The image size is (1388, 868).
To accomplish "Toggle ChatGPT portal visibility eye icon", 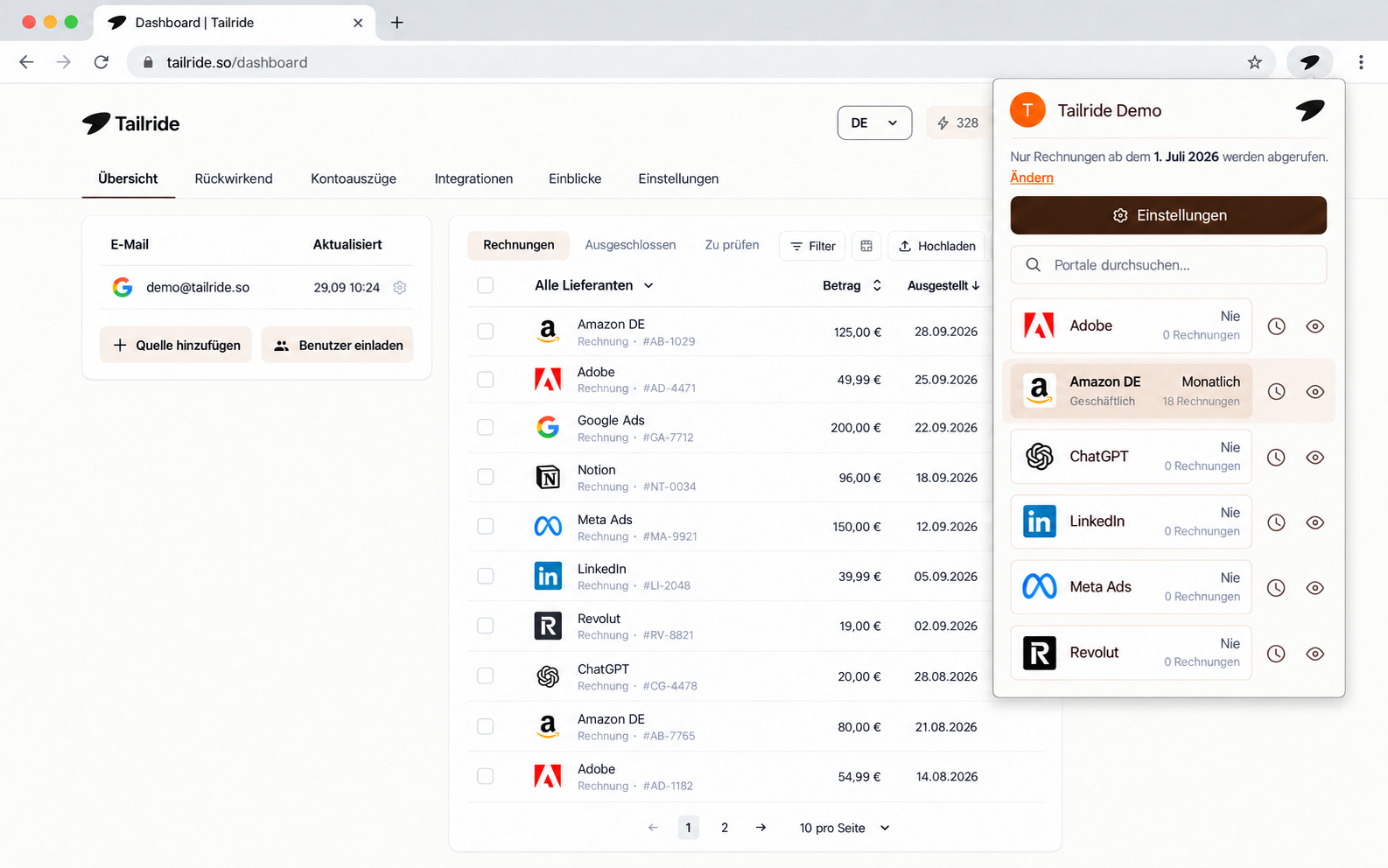I will tap(1314, 458).
